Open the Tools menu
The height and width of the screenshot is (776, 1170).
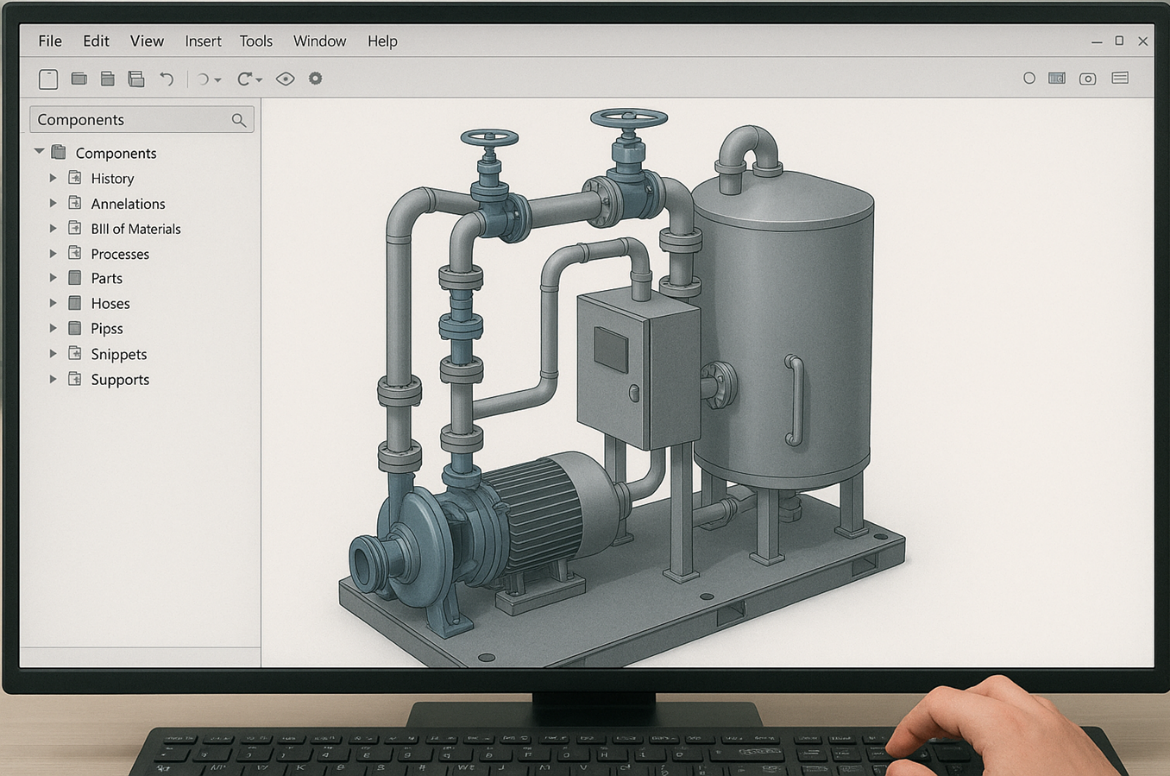pyautogui.click(x=256, y=41)
